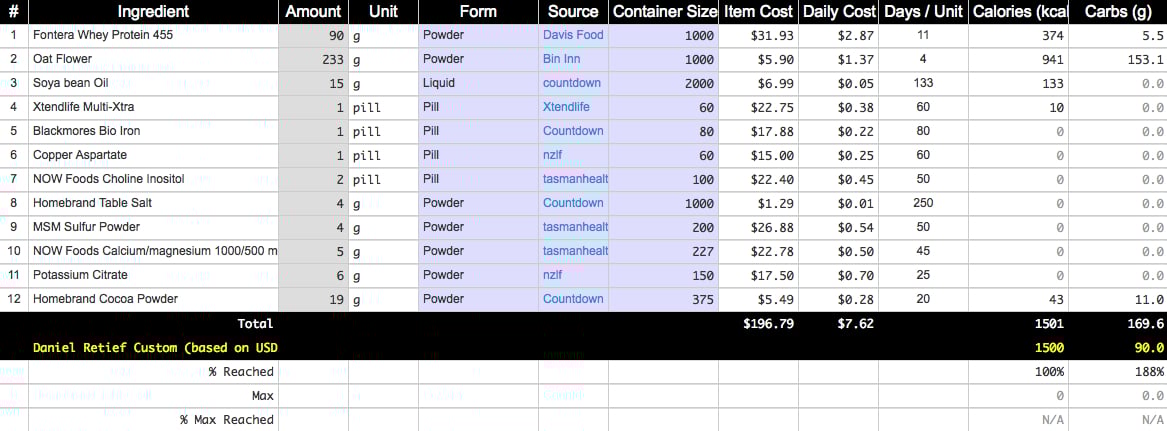This screenshot has height=431, width=1167.
Task: Click the container size 2000 cell
Action: (x=662, y=83)
